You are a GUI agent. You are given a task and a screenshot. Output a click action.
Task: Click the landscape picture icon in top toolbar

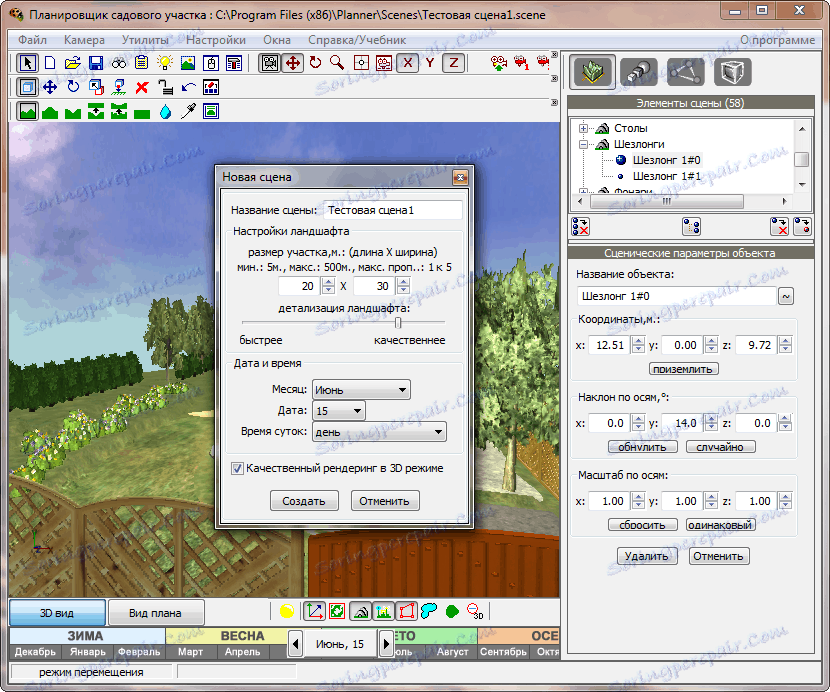click(x=188, y=63)
